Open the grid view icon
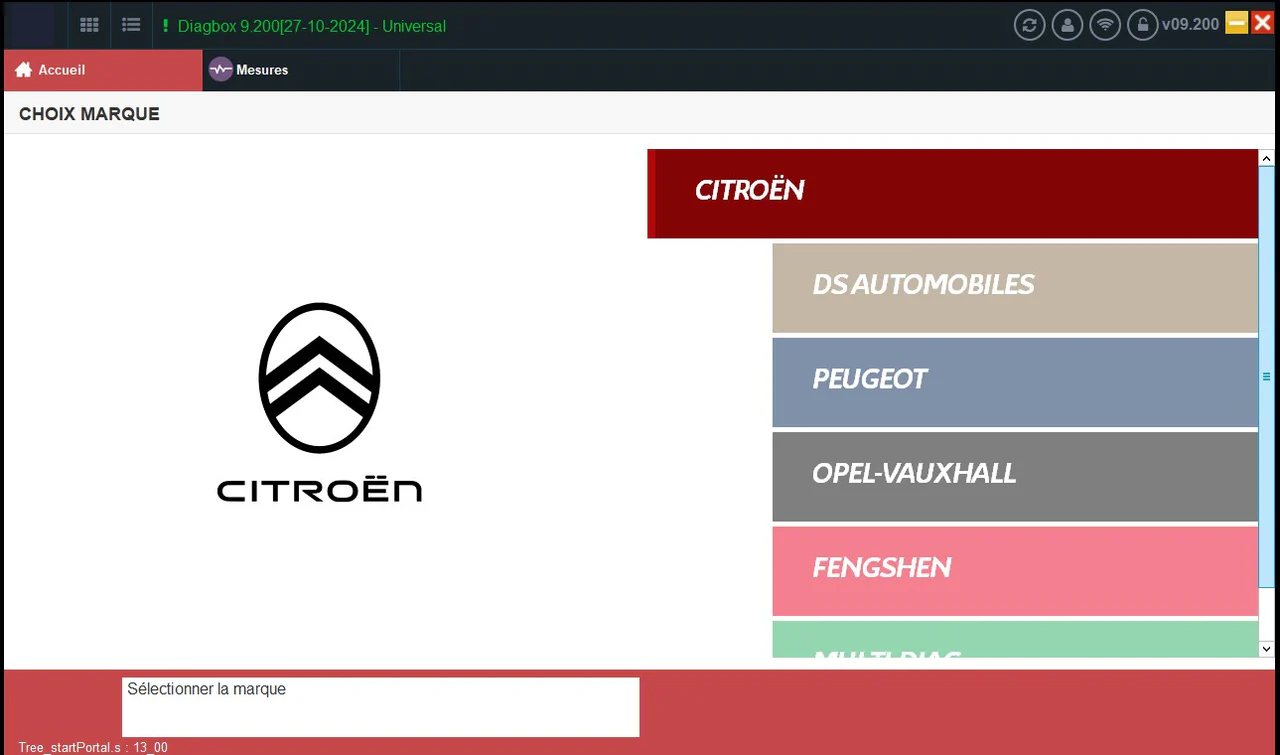Screen dimensions: 1280x755 click(x=89, y=25)
